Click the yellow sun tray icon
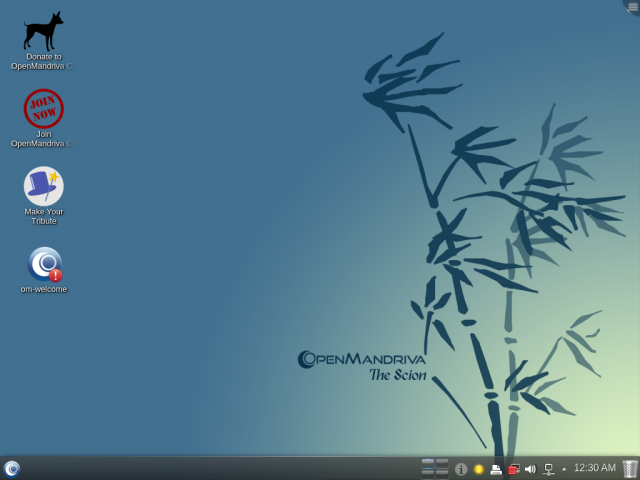Screen dimensions: 640x480 [x=478, y=469]
